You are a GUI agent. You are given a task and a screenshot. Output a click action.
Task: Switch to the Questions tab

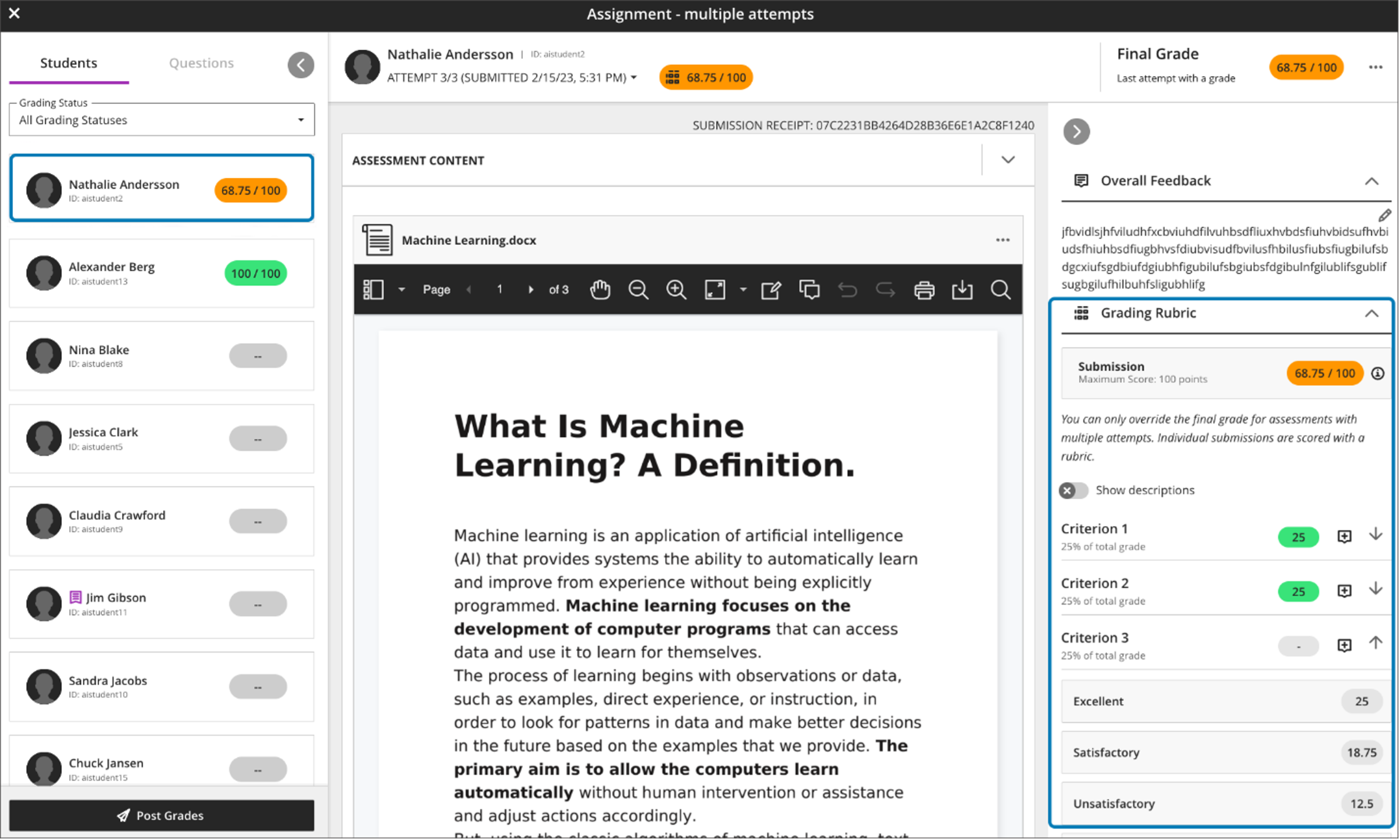[200, 62]
